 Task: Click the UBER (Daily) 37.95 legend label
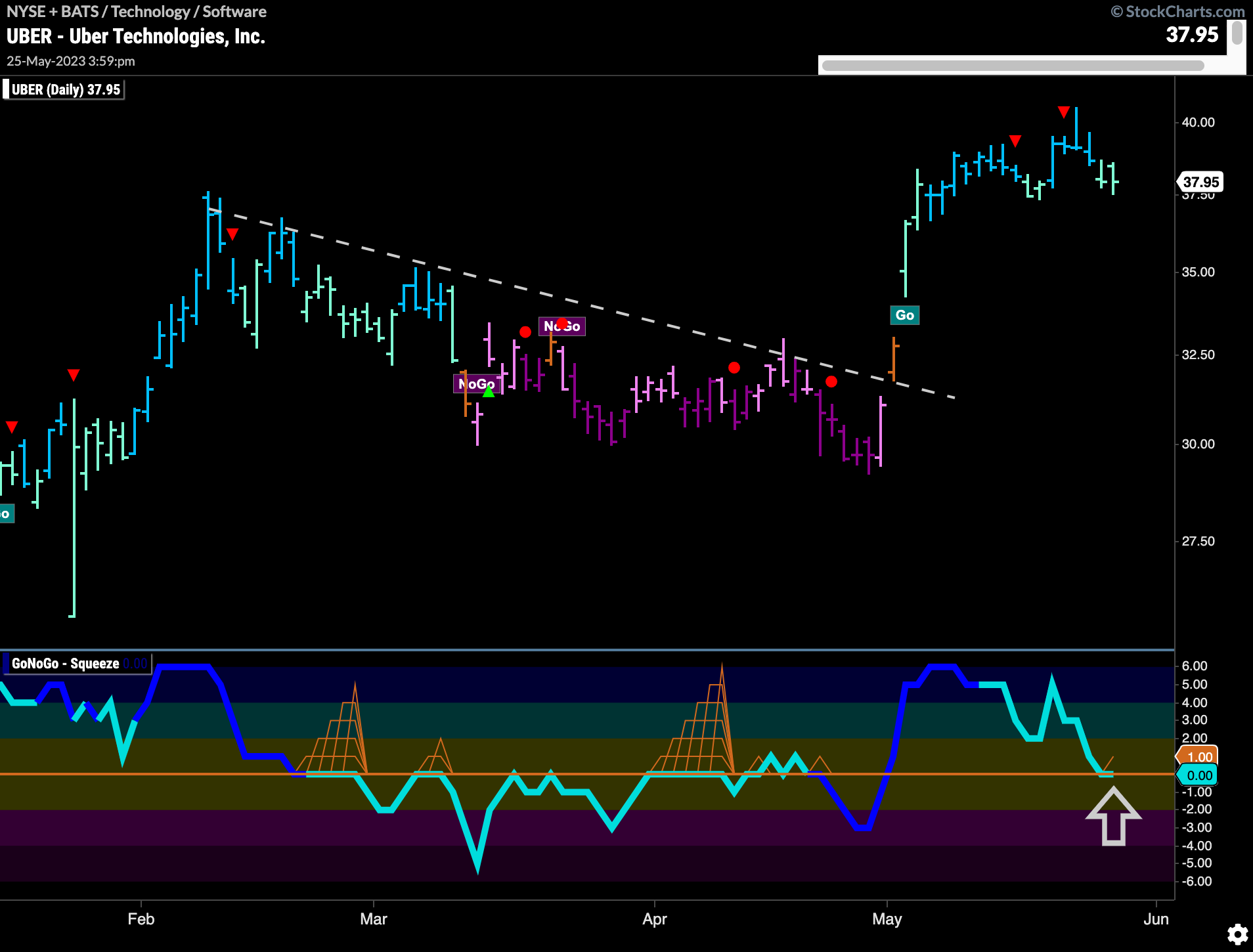[64, 89]
